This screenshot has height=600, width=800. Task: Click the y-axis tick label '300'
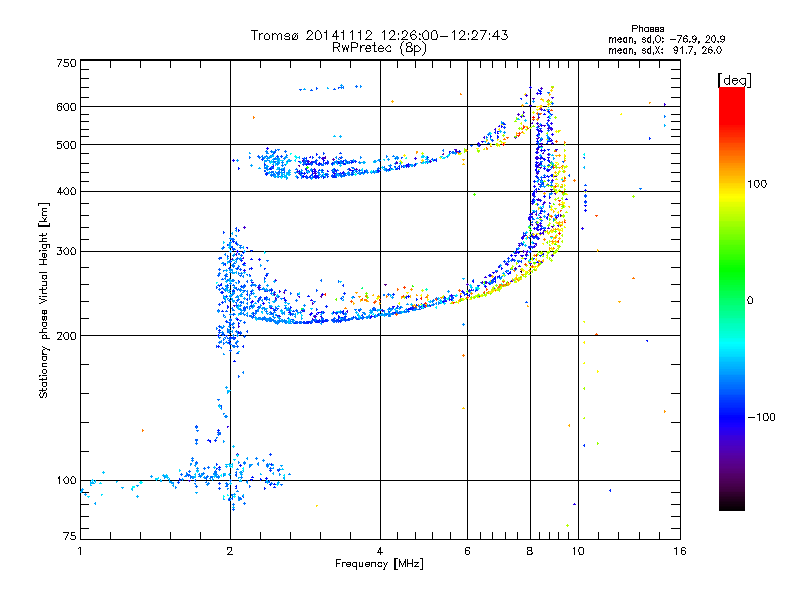pos(66,252)
